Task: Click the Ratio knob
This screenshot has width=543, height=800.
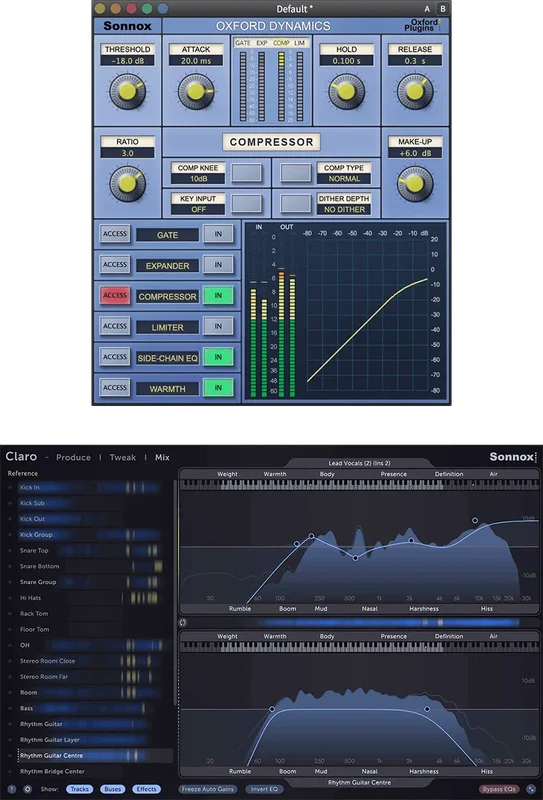Action: pos(128,184)
